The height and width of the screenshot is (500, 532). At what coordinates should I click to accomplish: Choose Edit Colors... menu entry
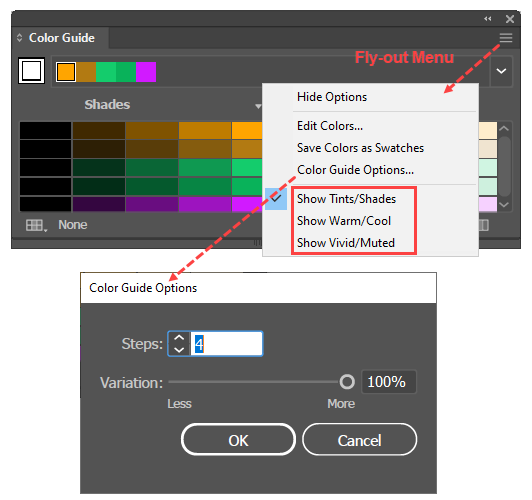click(x=330, y=126)
